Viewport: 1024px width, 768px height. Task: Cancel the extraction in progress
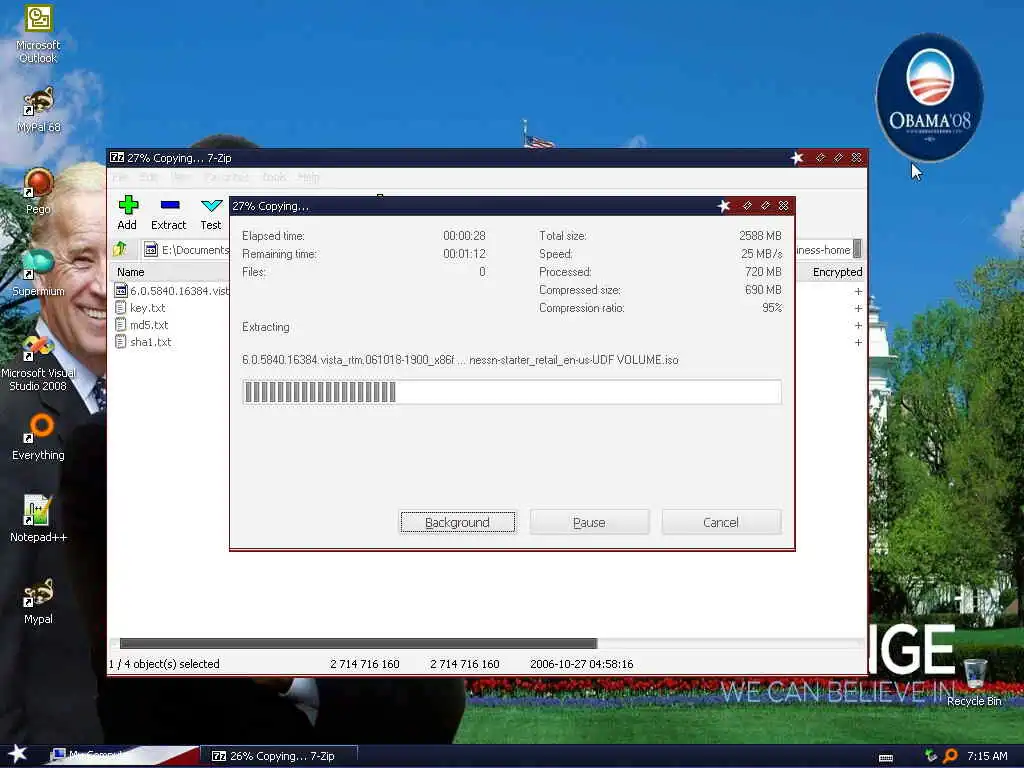click(721, 522)
